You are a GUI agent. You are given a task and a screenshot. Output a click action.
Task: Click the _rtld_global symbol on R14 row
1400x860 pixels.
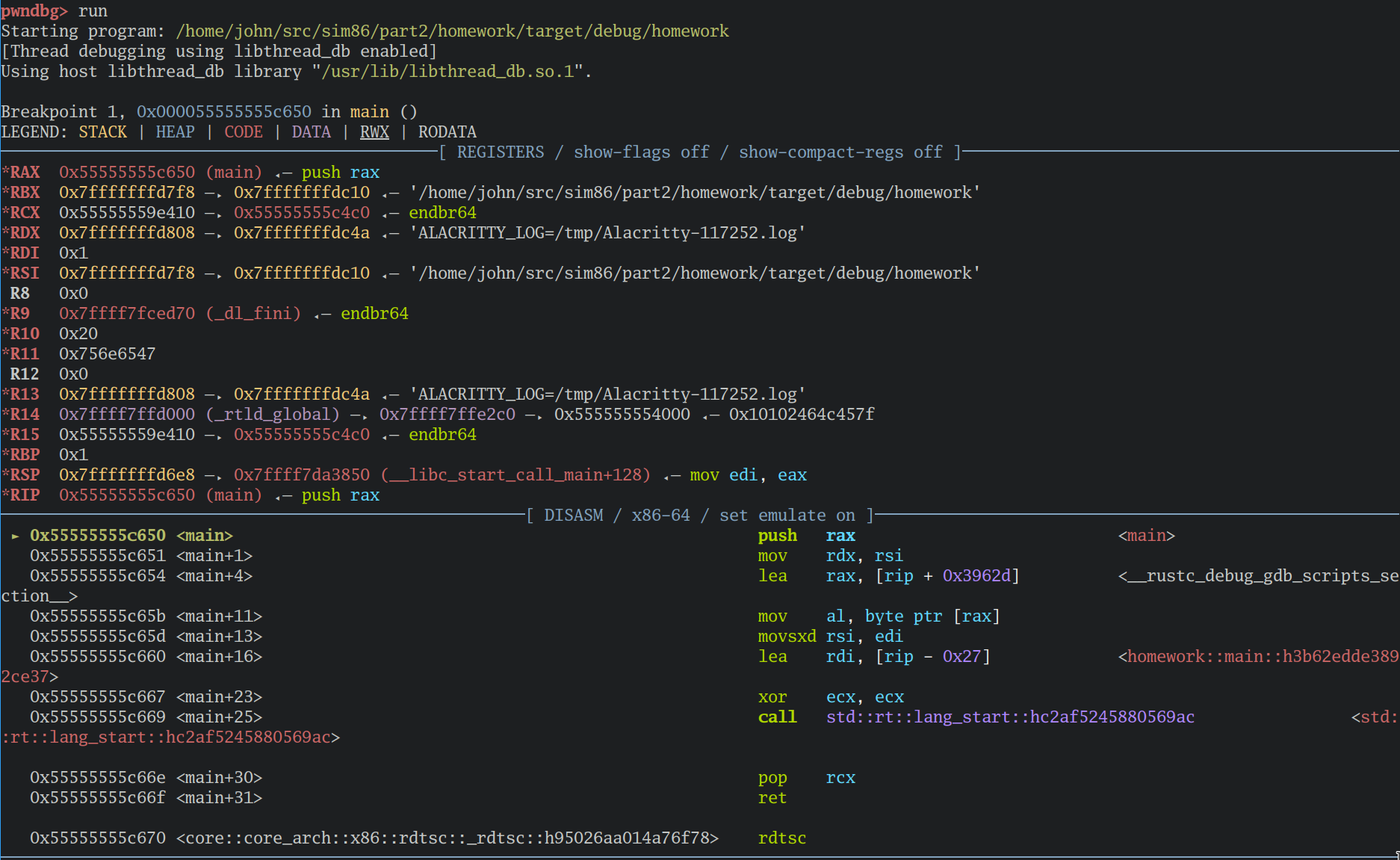click(x=273, y=414)
